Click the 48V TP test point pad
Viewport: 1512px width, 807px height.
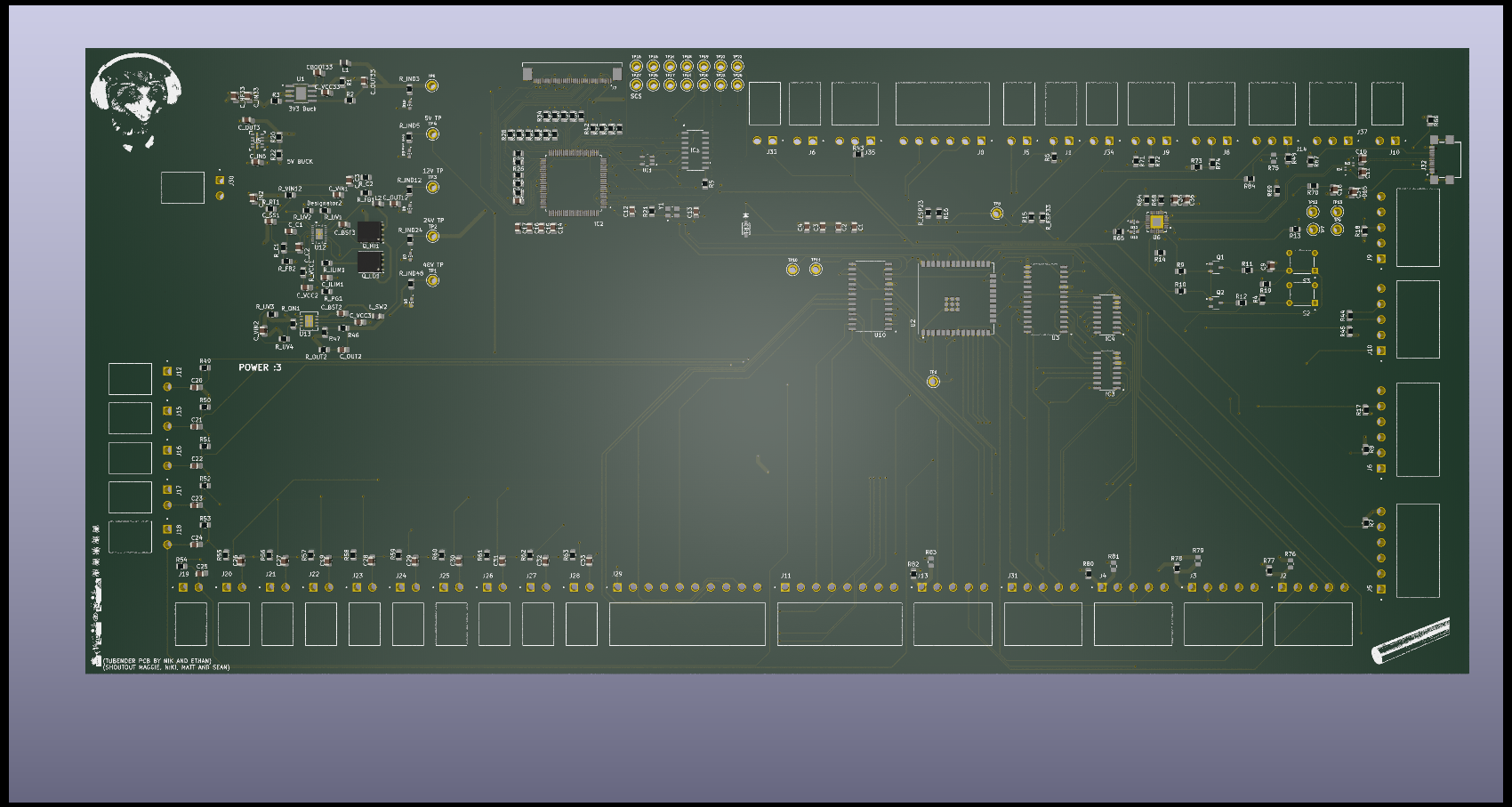click(x=432, y=280)
